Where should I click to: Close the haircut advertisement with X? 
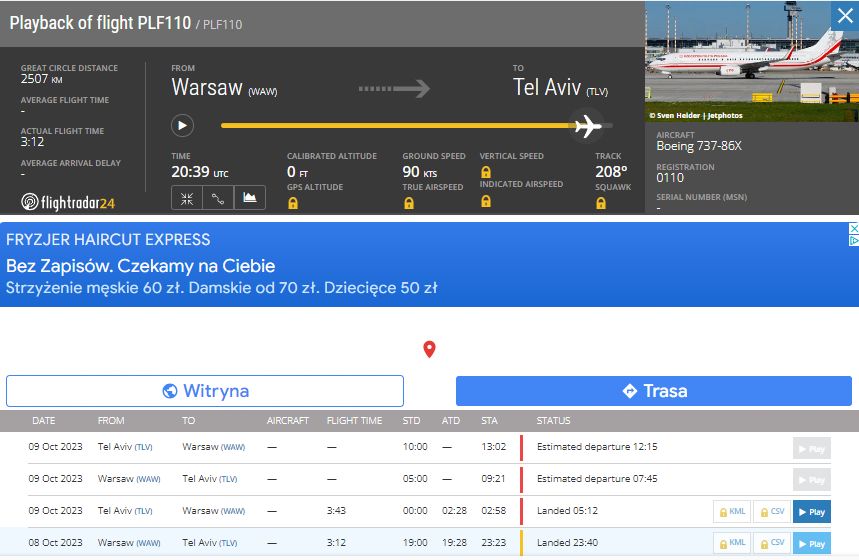(x=854, y=228)
